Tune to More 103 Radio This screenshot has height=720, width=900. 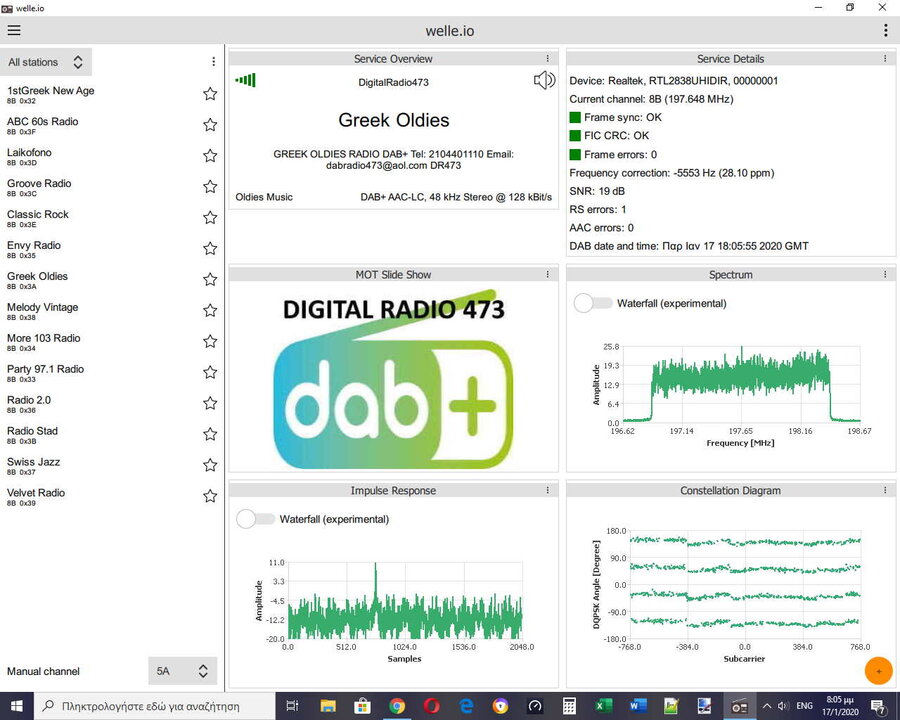[x=44, y=342]
